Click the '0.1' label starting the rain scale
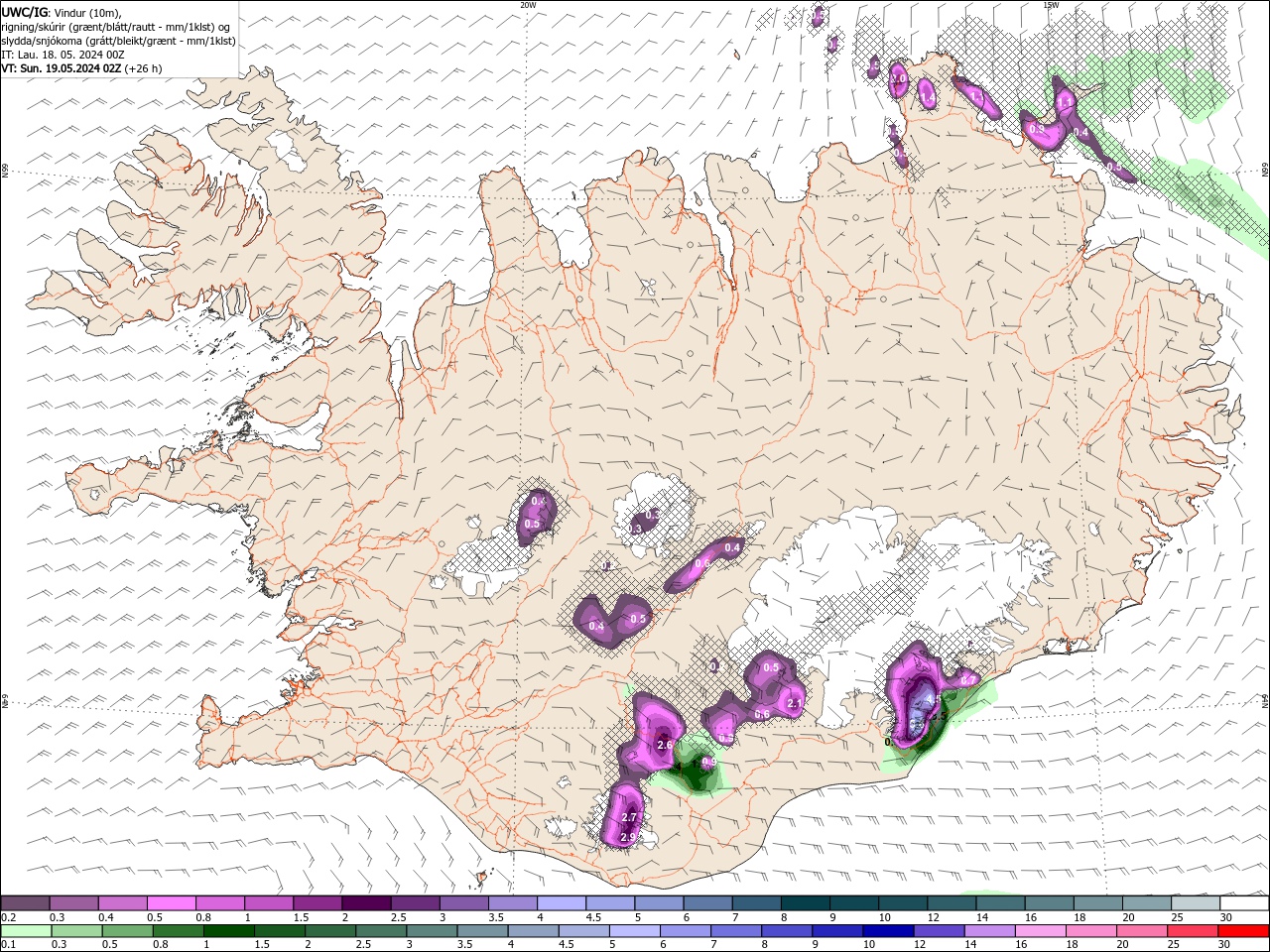 9,944
